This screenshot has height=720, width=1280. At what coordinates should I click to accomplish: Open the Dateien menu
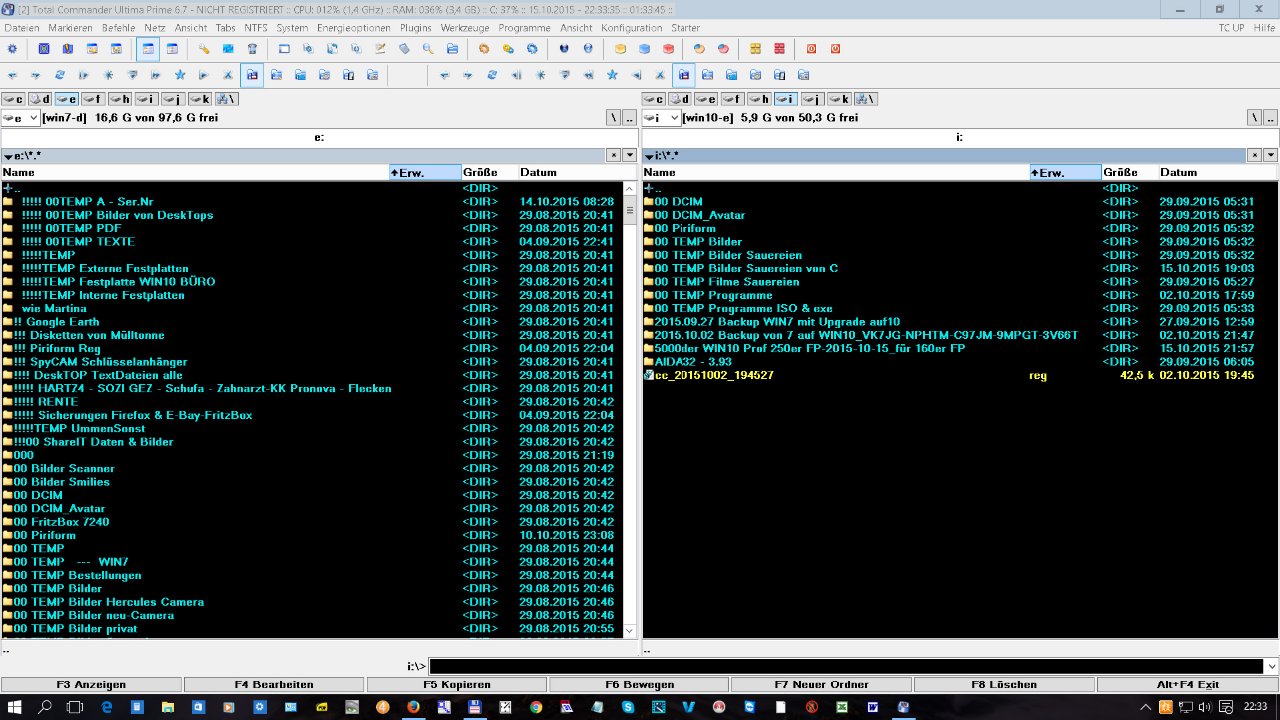click(21, 28)
